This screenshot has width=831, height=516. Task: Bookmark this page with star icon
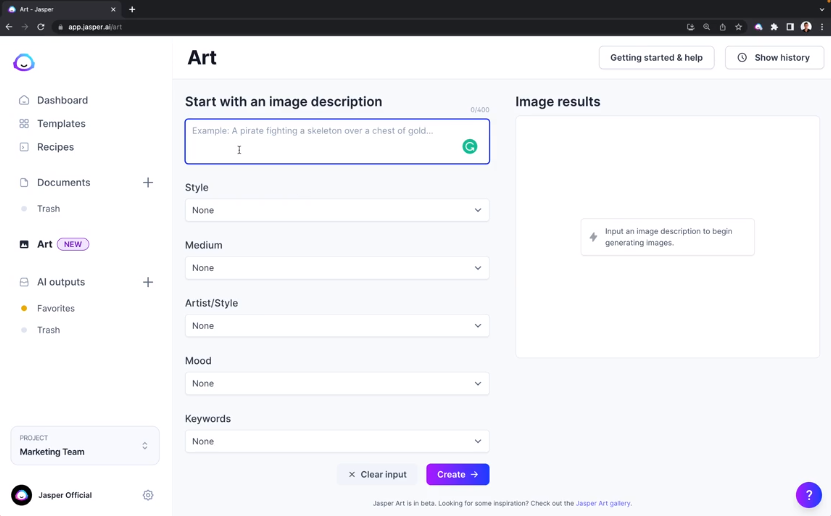pyautogui.click(x=738, y=27)
